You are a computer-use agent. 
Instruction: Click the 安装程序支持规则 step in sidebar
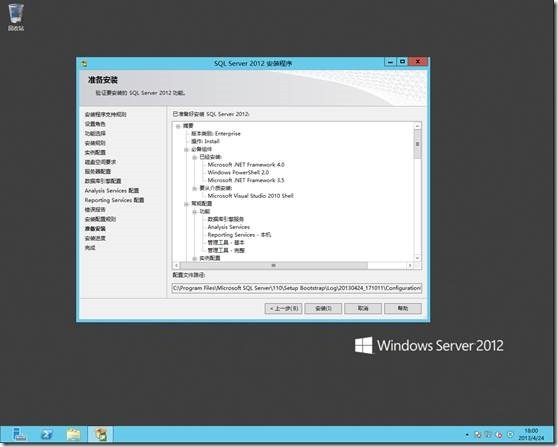pyautogui.click(x=105, y=115)
